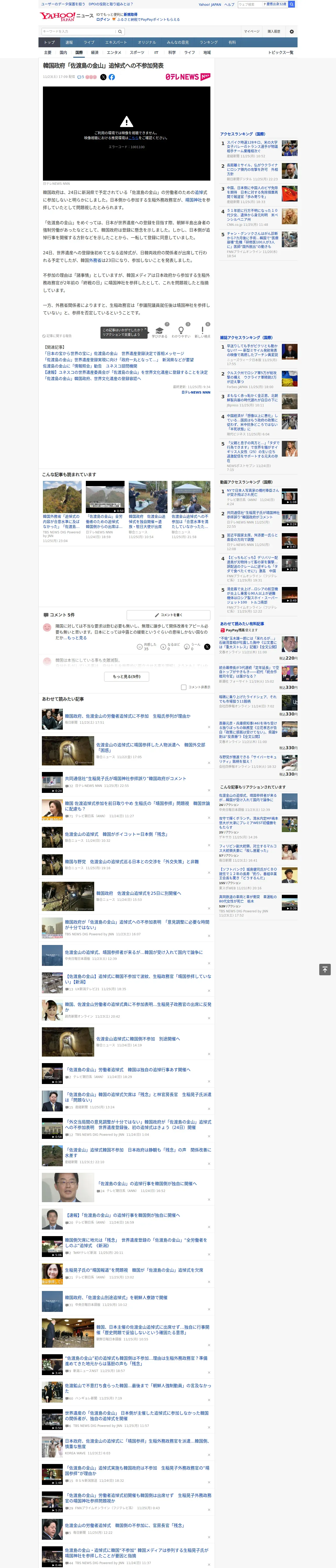
Task: Open settings via the gear icon
Action: click(x=292, y=32)
